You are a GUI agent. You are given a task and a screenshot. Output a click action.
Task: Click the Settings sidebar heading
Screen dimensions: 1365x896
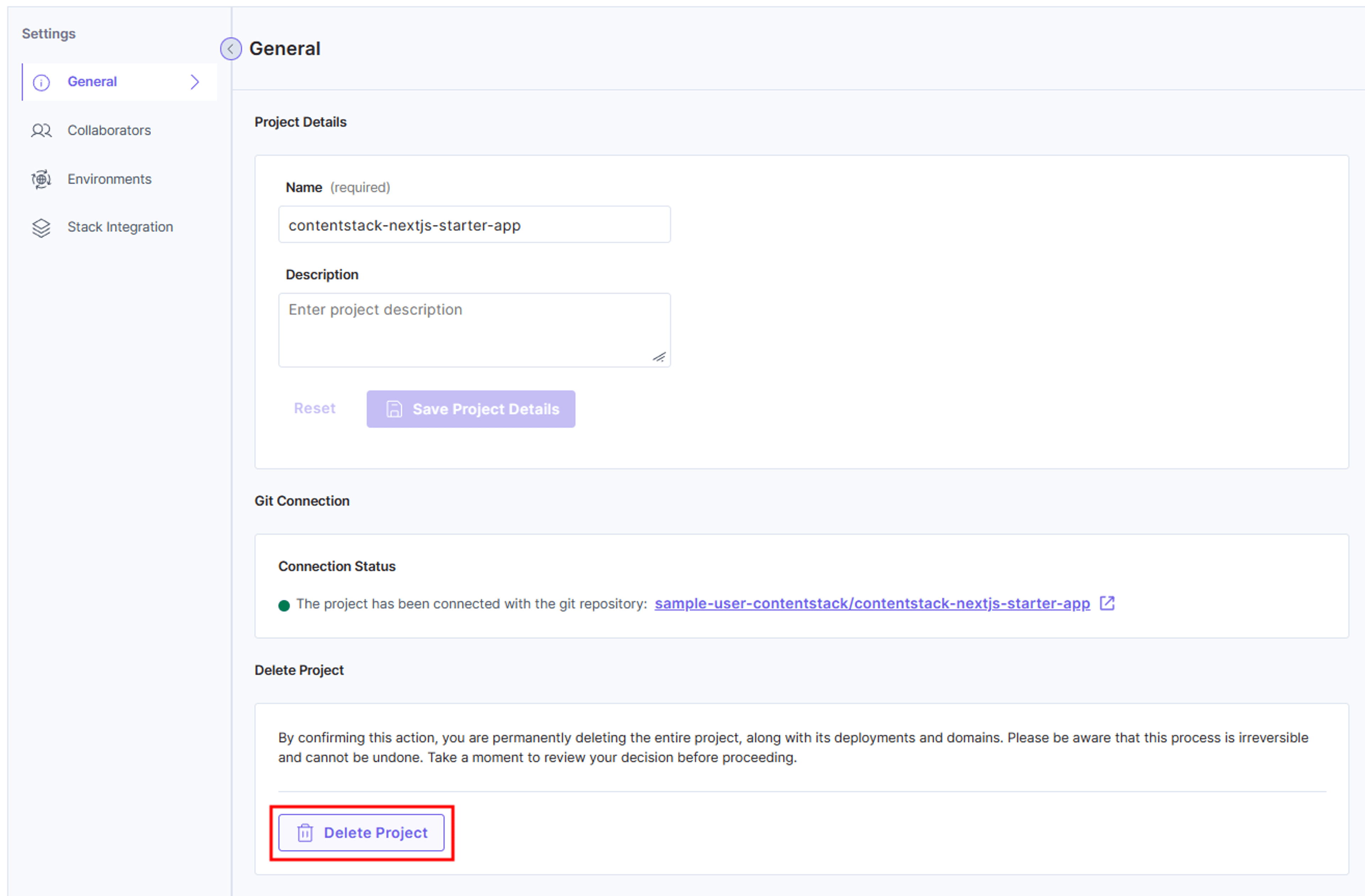(x=49, y=34)
